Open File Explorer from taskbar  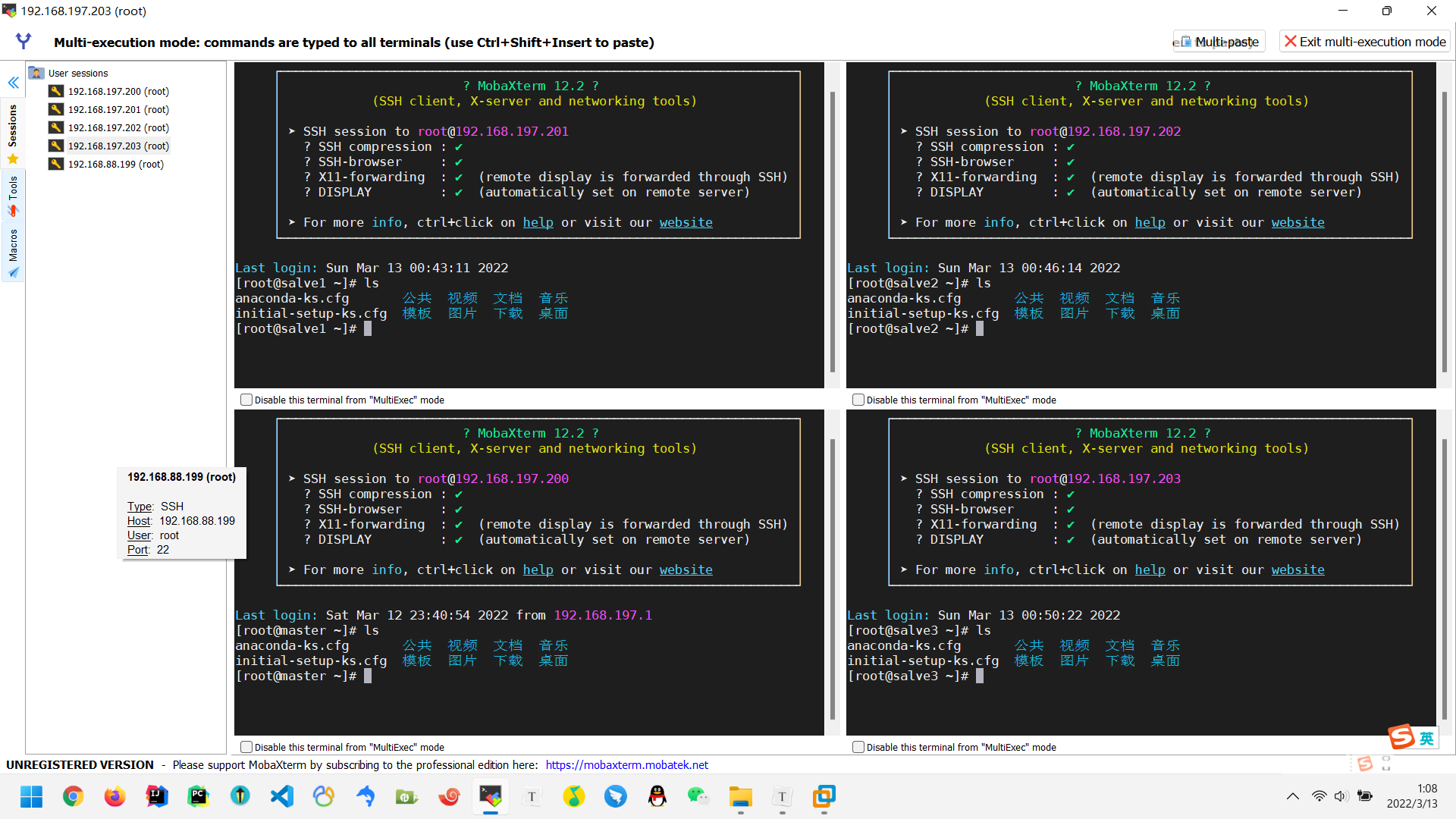(740, 796)
